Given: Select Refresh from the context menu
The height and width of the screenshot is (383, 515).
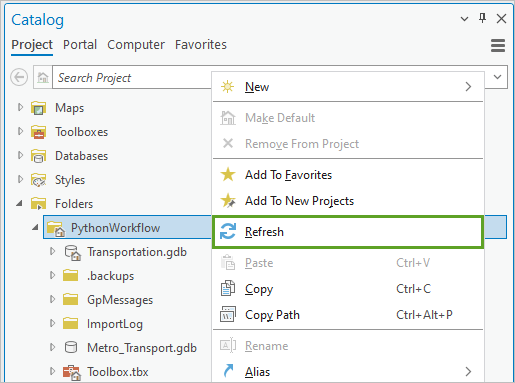Looking at the screenshot, I should pos(348,232).
